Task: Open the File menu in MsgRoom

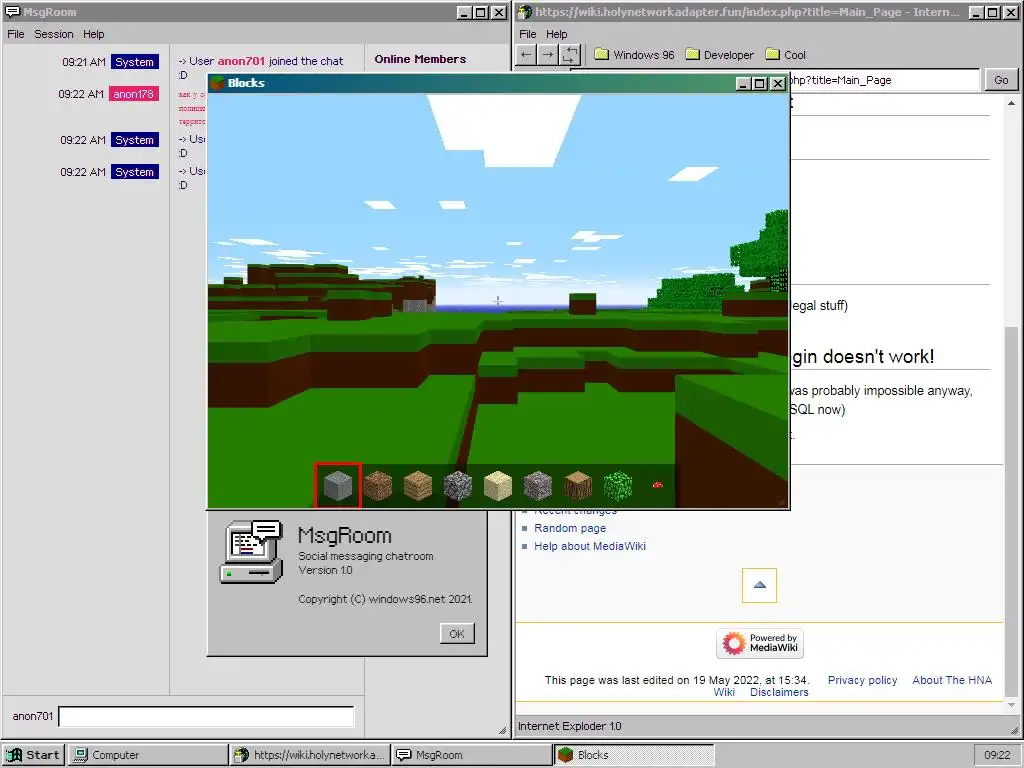Action: pyautogui.click(x=16, y=34)
